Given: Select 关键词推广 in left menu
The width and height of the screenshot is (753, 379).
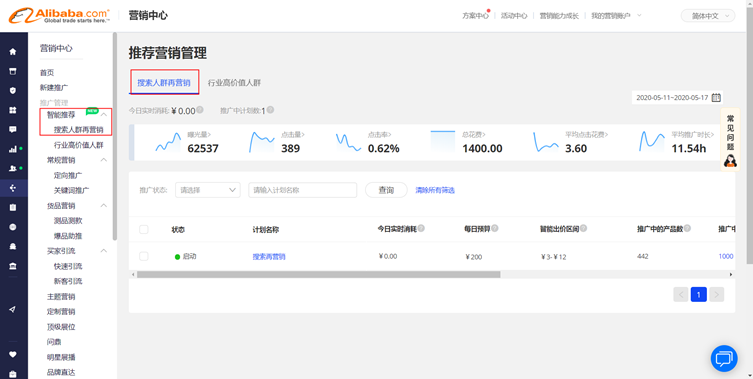Looking at the screenshot, I should click(x=71, y=190).
